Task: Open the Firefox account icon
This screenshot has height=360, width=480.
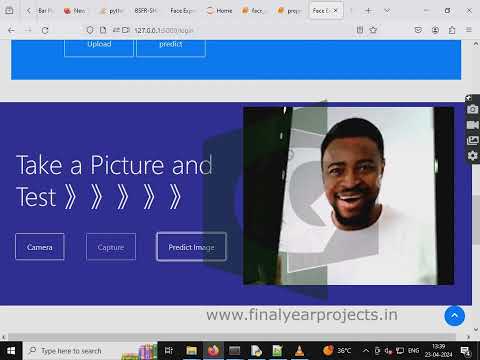Action: [435, 30]
